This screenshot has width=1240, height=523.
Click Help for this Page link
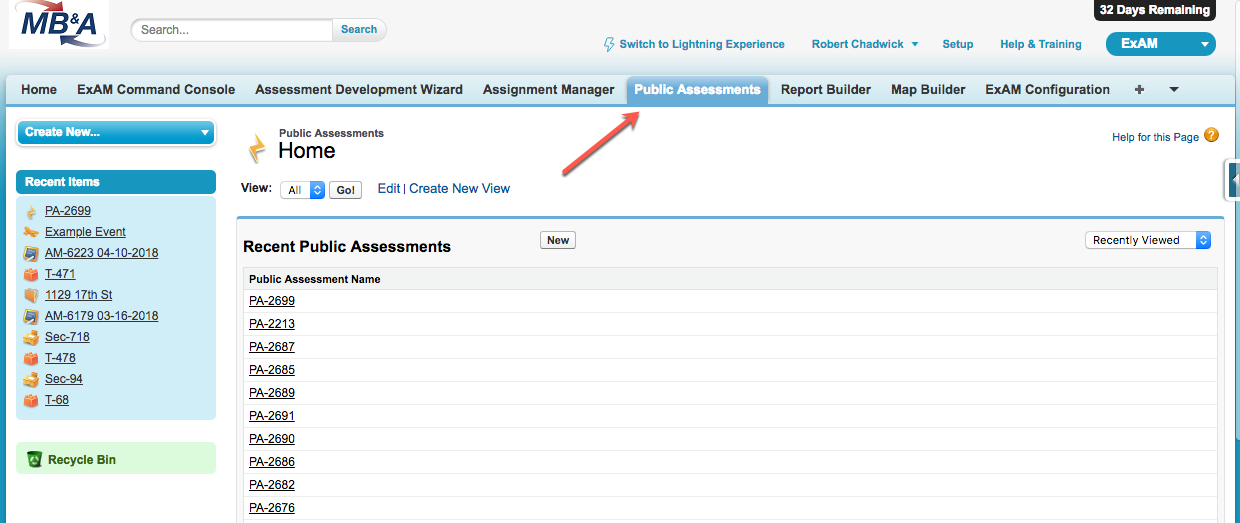tap(1155, 137)
